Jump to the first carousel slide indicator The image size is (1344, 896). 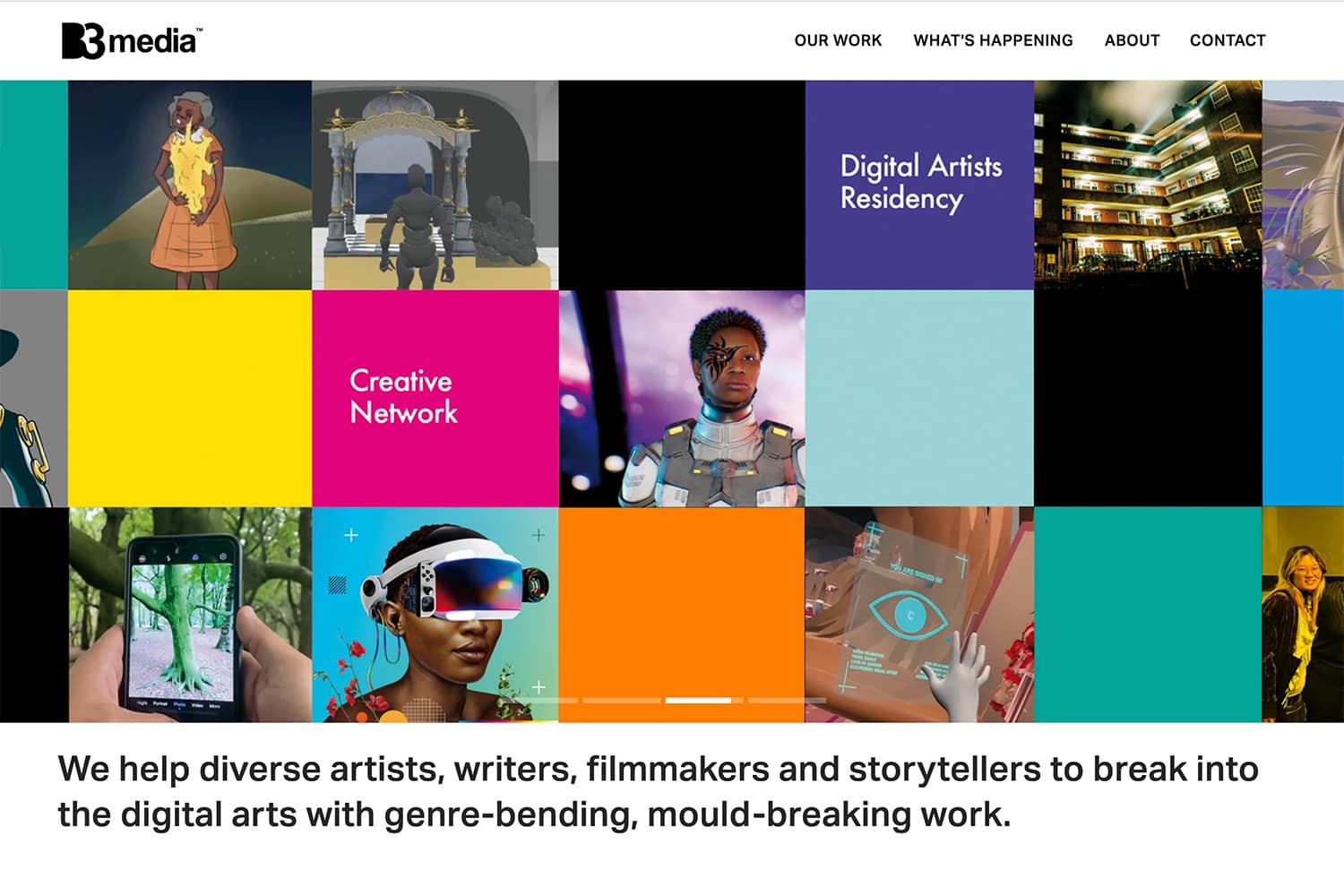pyautogui.click(x=538, y=700)
